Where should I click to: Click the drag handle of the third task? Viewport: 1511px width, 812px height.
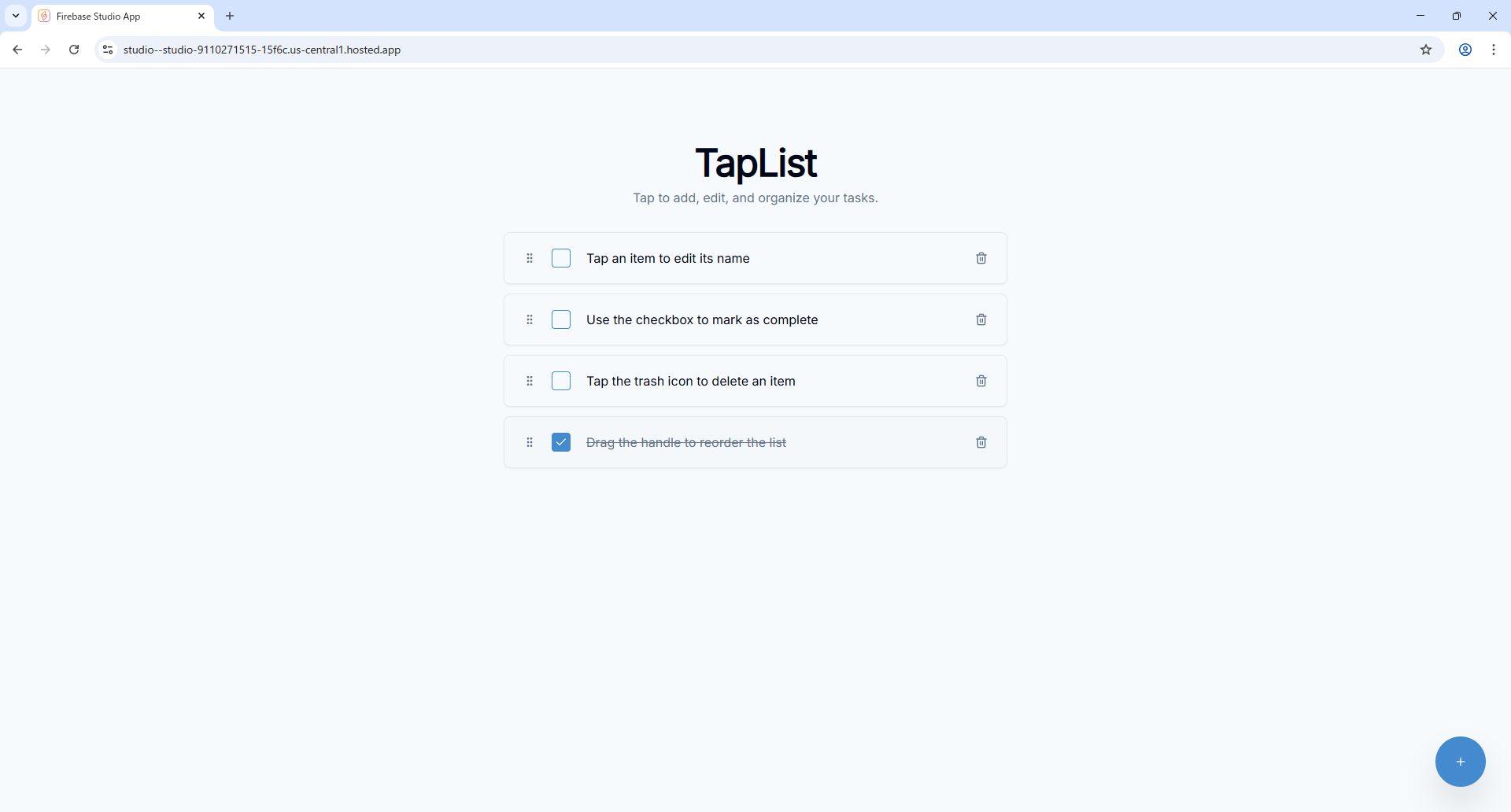pos(530,380)
